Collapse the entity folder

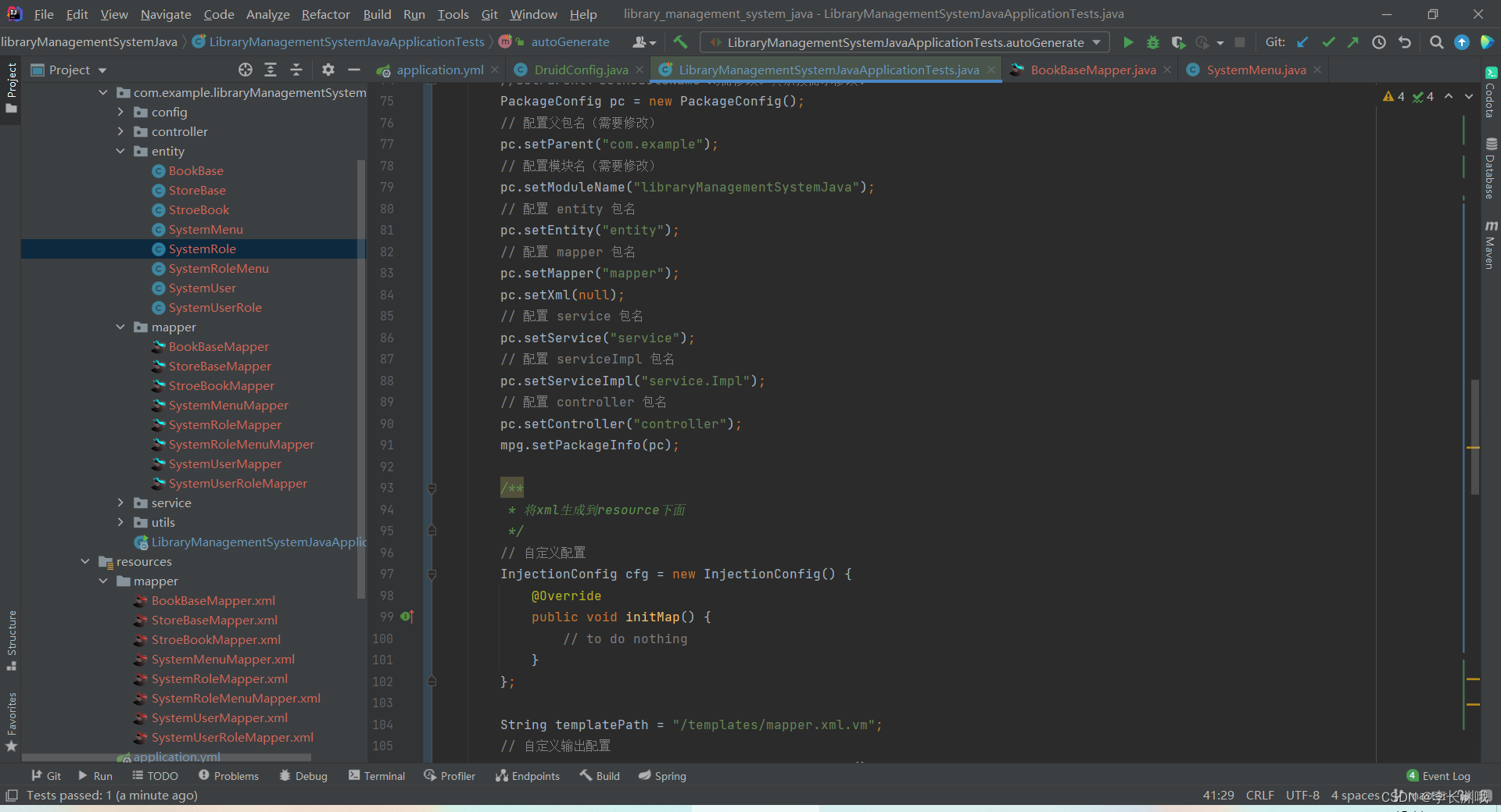(x=120, y=151)
